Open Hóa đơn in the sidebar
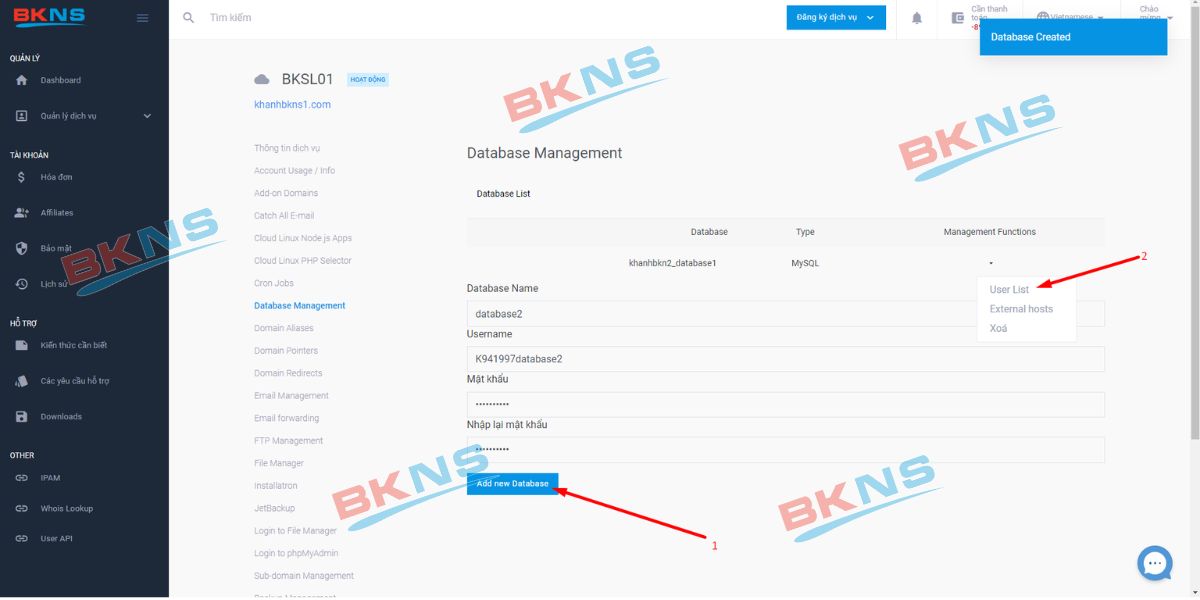 (x=56, y=177)
